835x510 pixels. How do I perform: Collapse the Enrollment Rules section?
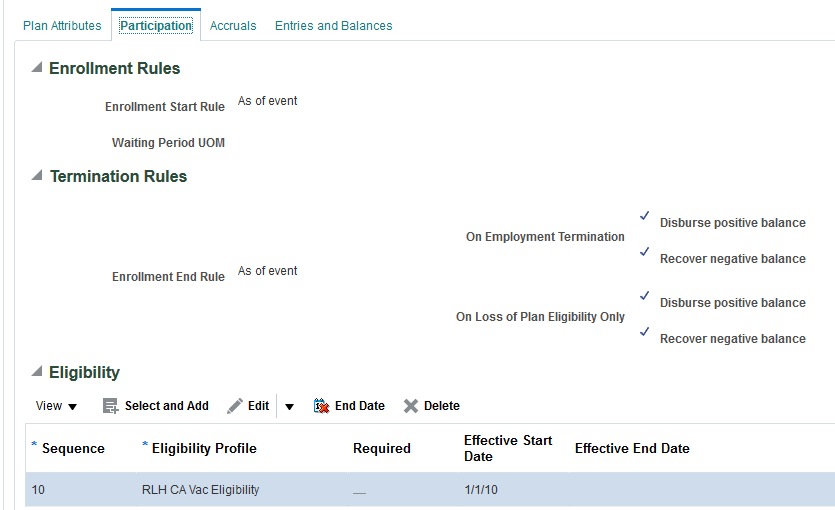(x=37, y=68)
